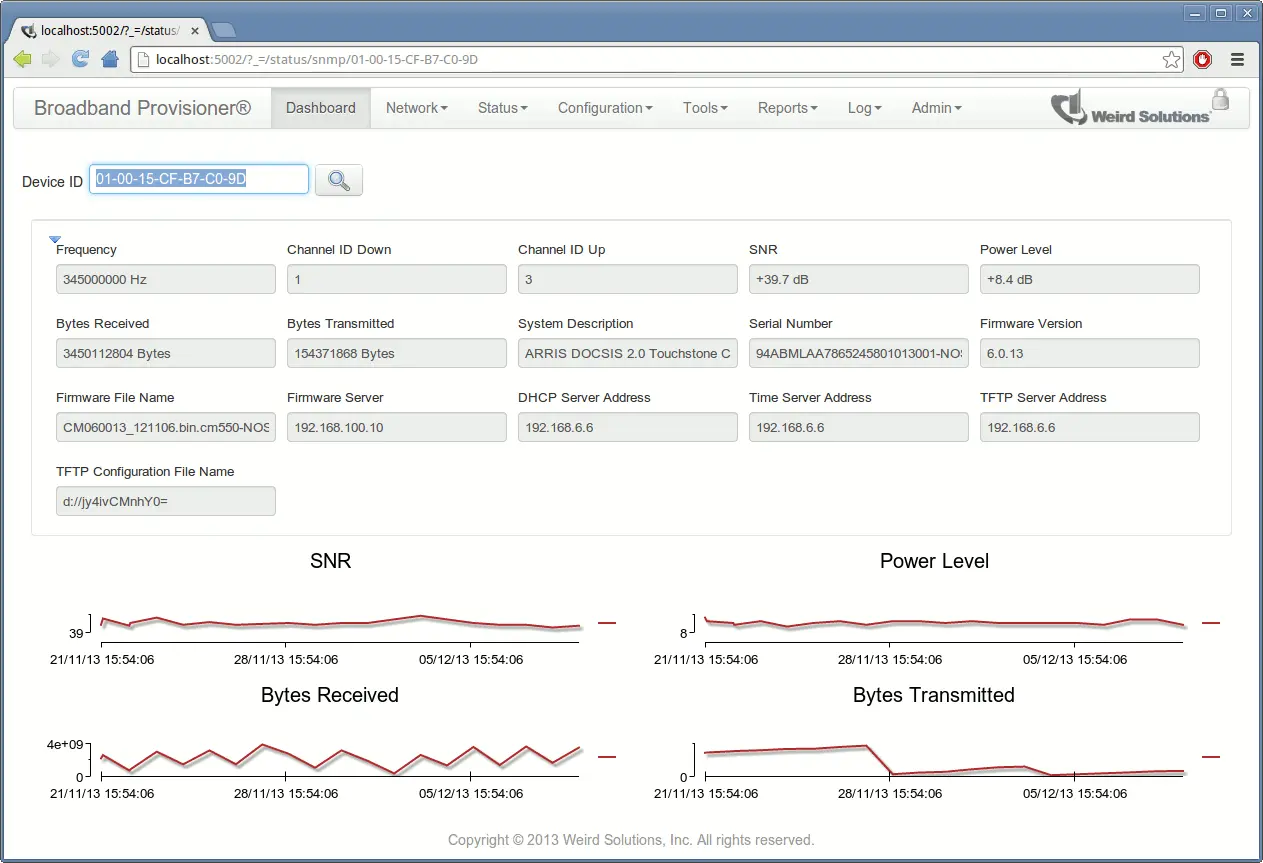Viewport: 1263px width, 863px height.
Task: Click the magnifier search icon beside Device ID
Action: point(338,179)
